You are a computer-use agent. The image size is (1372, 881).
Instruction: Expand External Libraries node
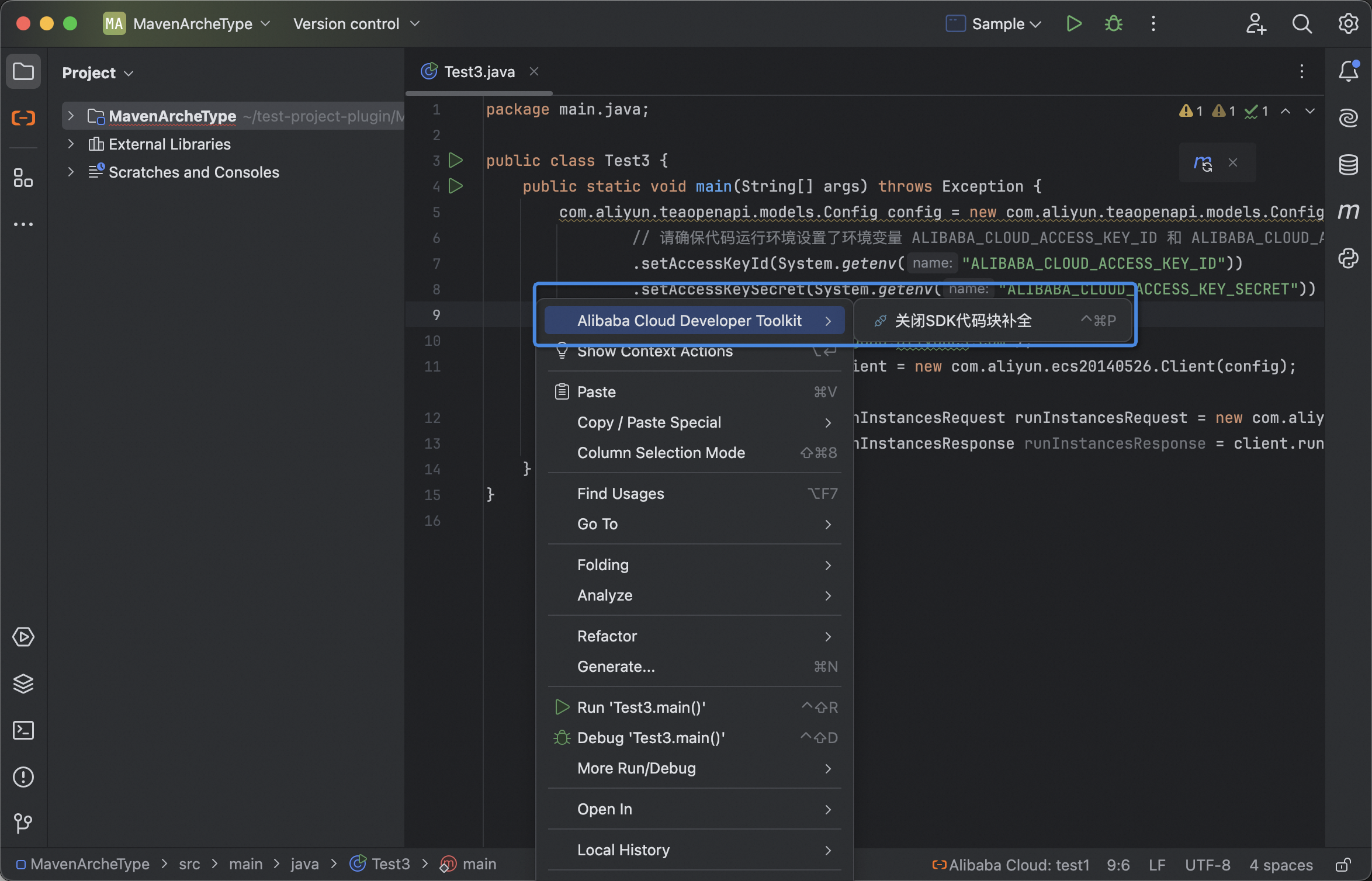pos(71,144)
